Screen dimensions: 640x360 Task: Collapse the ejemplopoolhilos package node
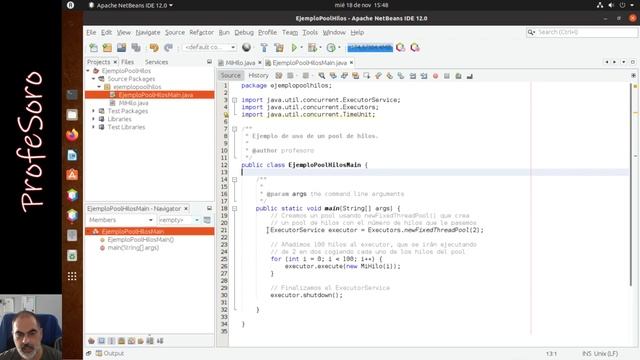pos(99,87)
